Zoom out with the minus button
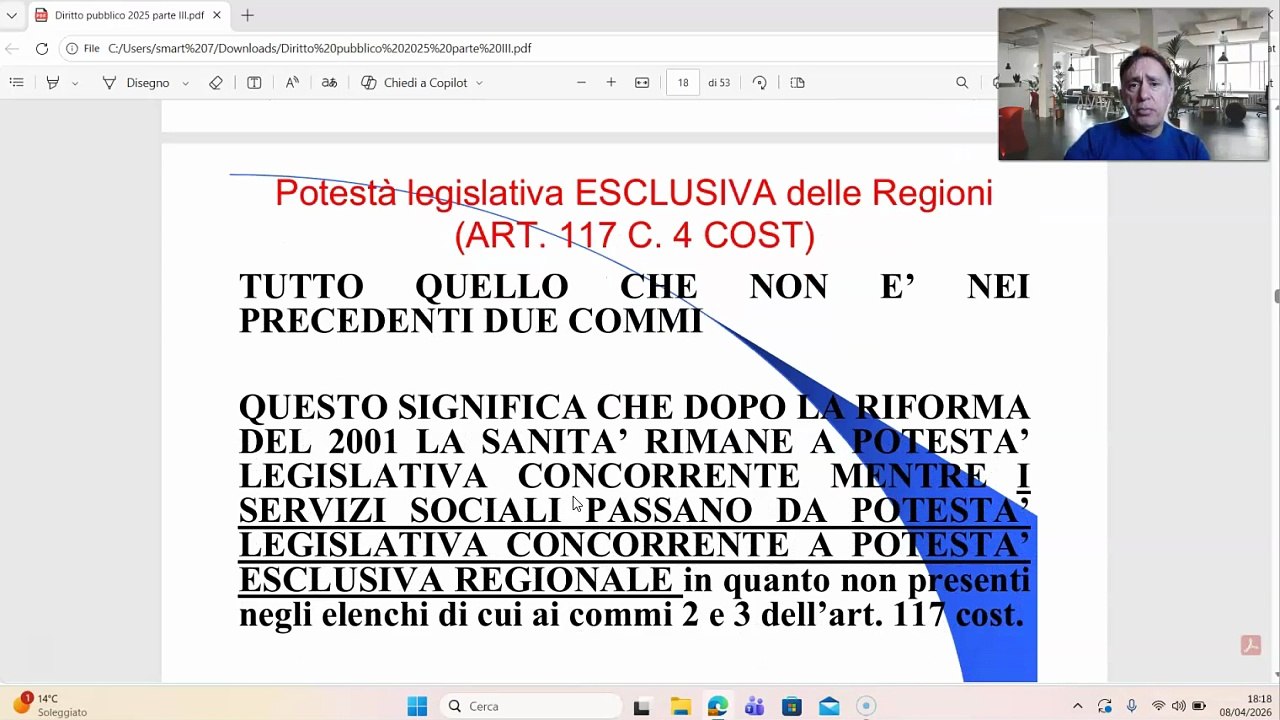 click(581, 83)
